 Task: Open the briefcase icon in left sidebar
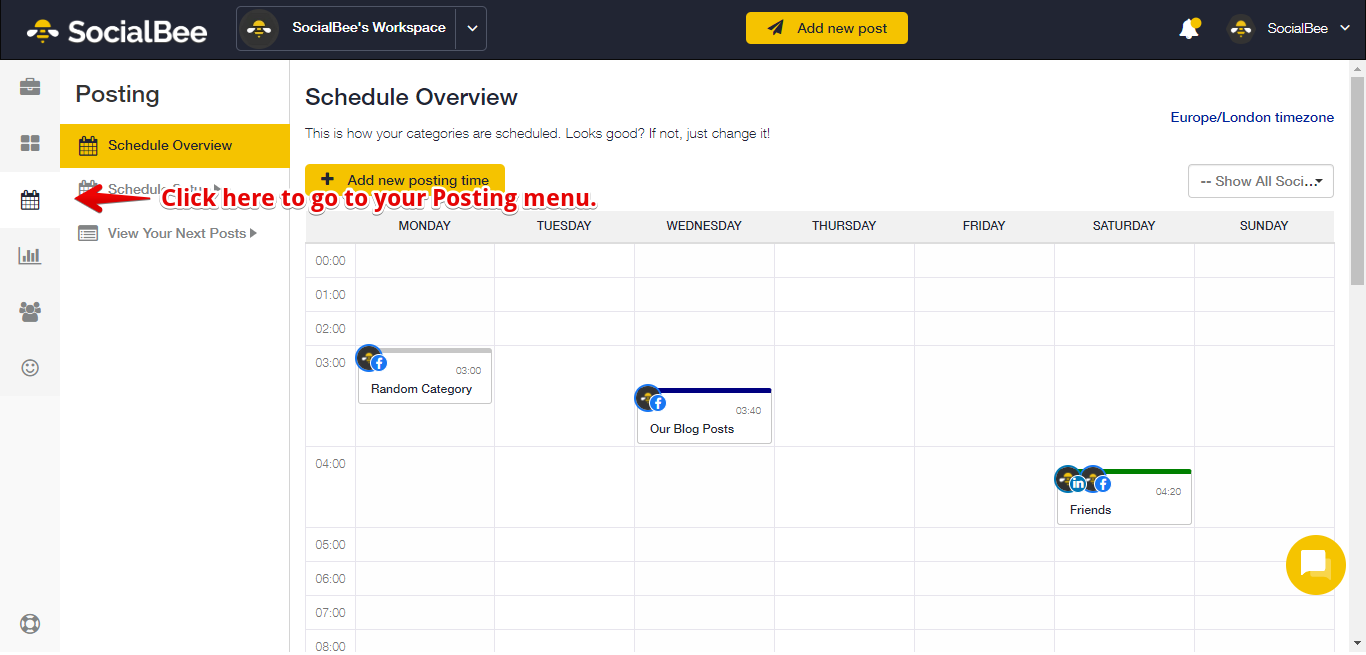pos(30,86)
